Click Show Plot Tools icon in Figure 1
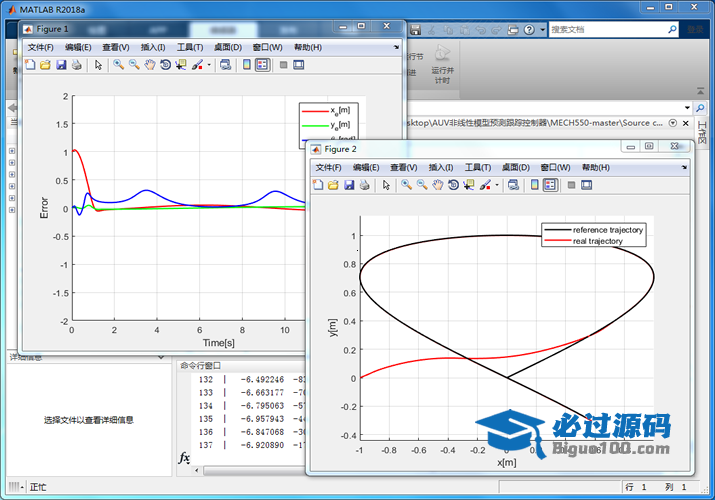 coord(299,65)
